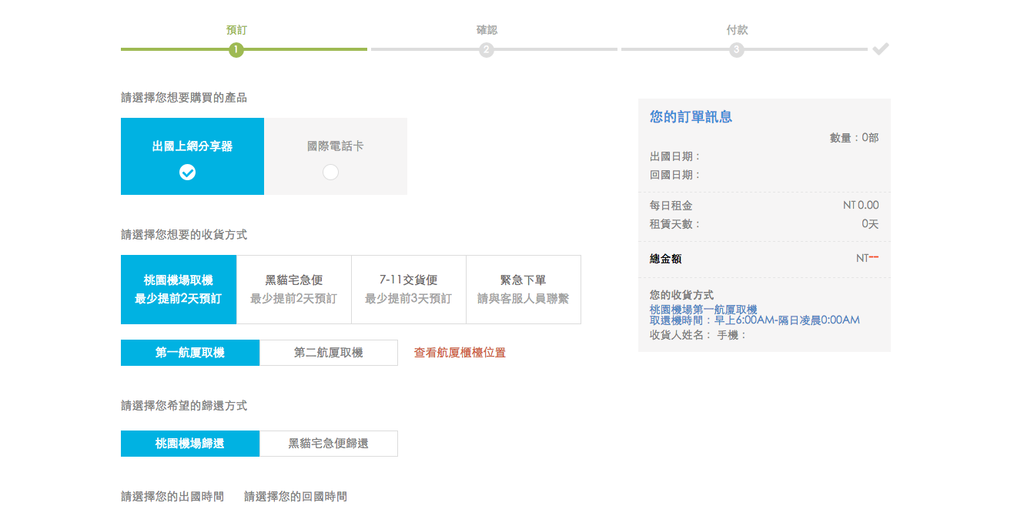The width and height of the screenshot is (1024, 516).
Task: Open 查看航廈櫃檯位置 link
Action: pyautogui.click(x=460, y=353)
